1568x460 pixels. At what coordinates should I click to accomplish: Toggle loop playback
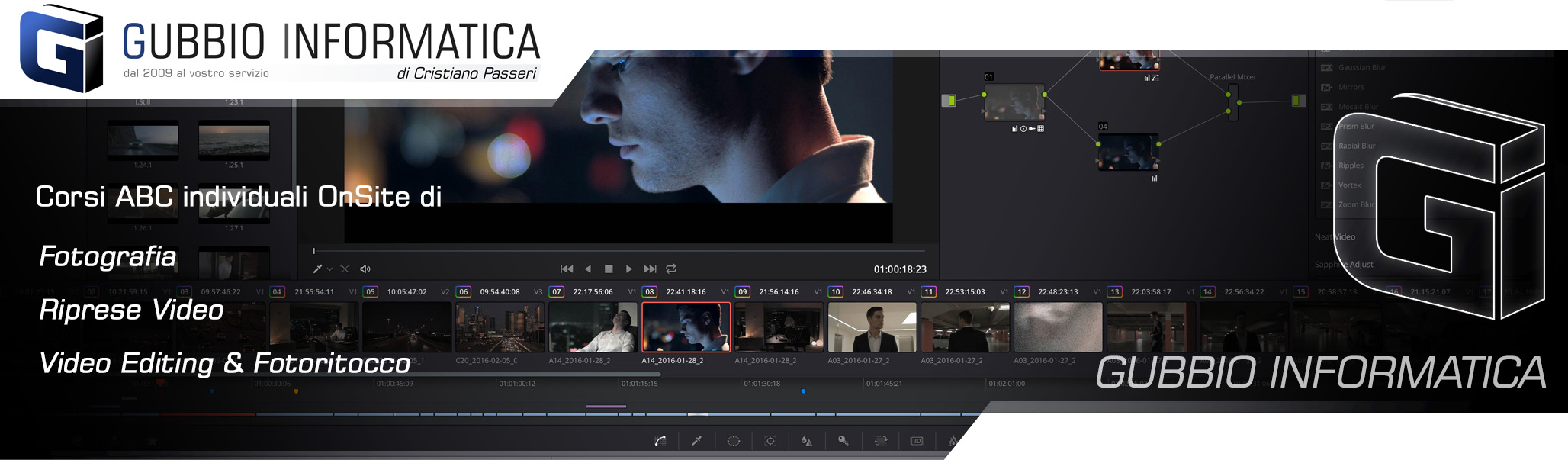point(671,269)
